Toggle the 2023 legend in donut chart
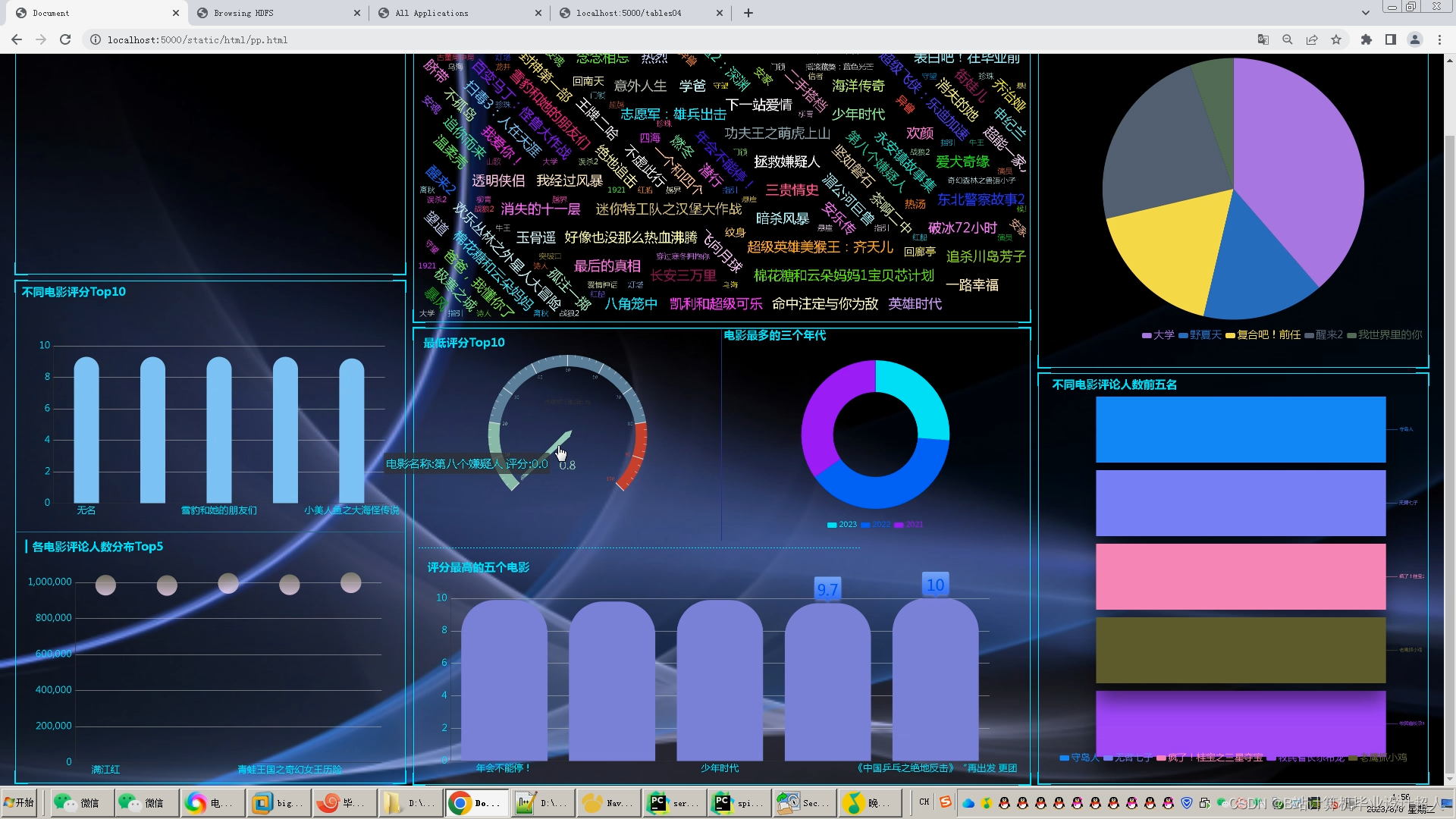The width and height of the screenshot is (1456, 819). click(x=842, y=525)
